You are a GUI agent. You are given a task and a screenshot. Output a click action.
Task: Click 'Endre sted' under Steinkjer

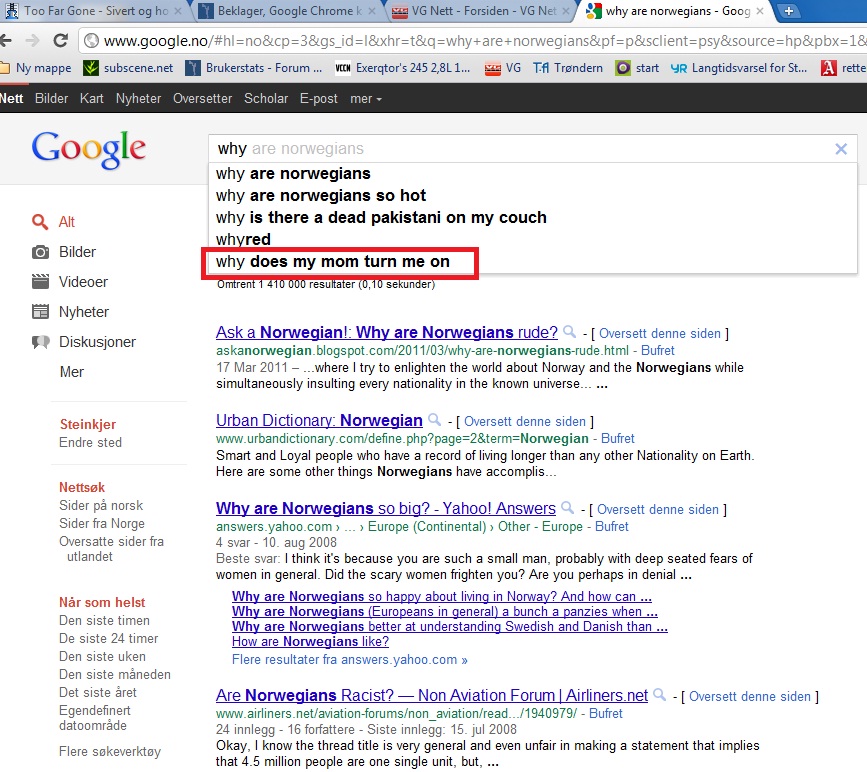point(90,442)
